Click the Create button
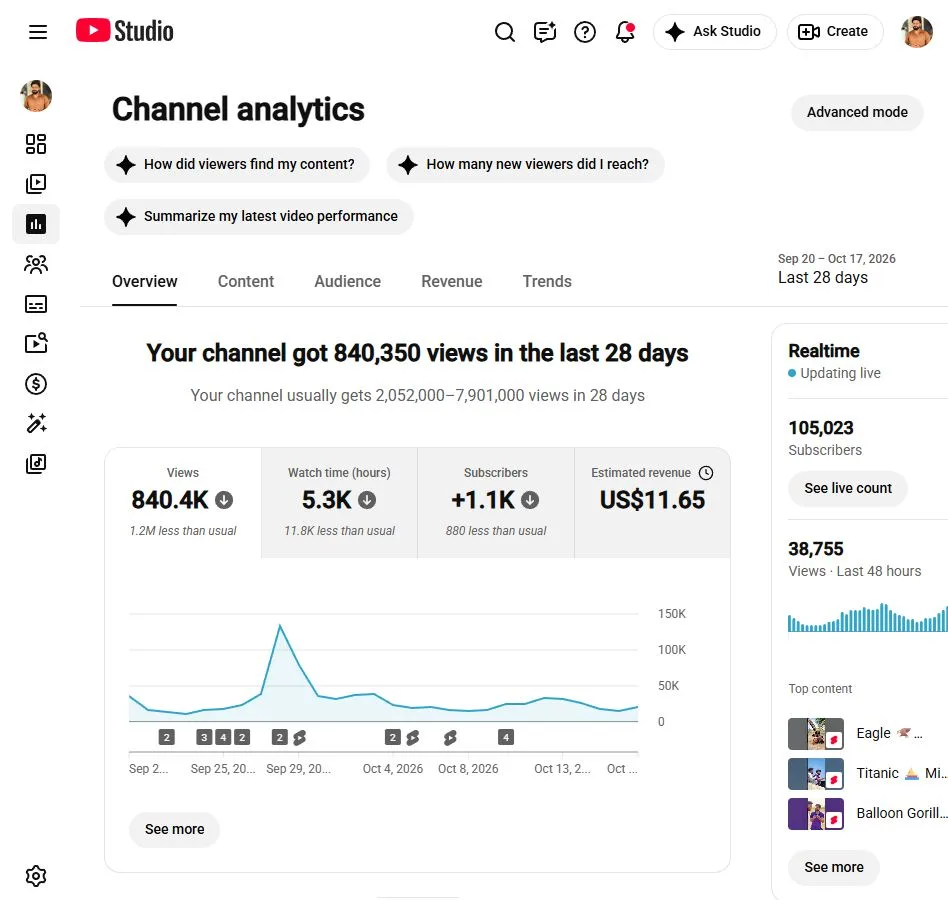This screenshot has width=948, height=900. pyautogui.click(x=834, y=31)
